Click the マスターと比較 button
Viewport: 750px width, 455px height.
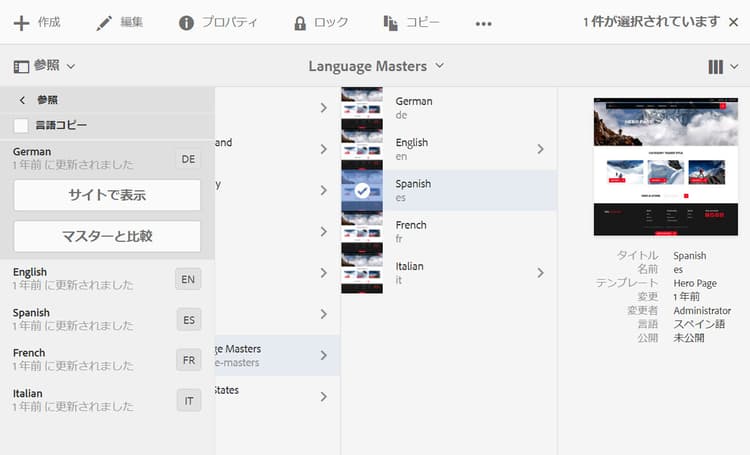click(107, 236)
